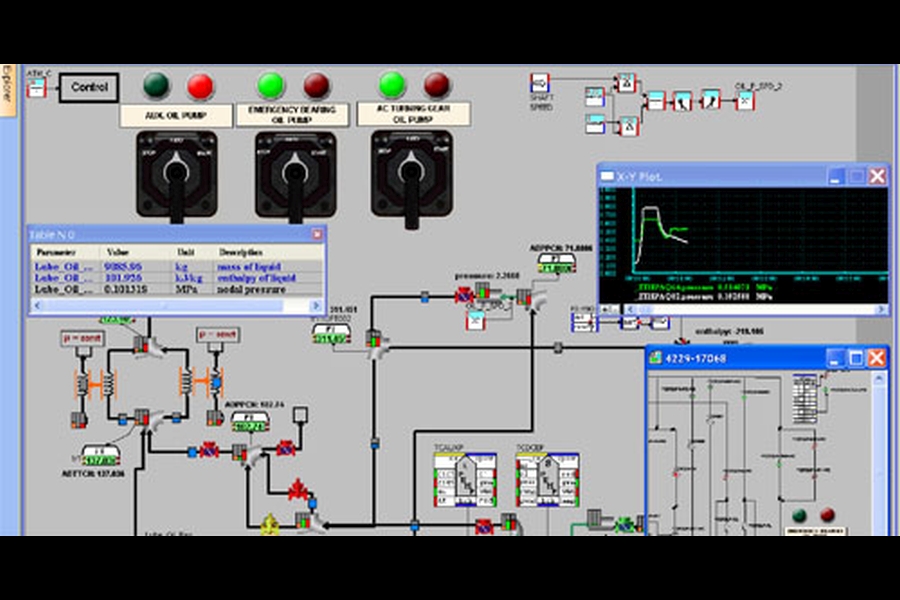Select the enthalpy of liquid row
Image resolution: width=900 pixels, height=600 pixels.
pos(177,278)
